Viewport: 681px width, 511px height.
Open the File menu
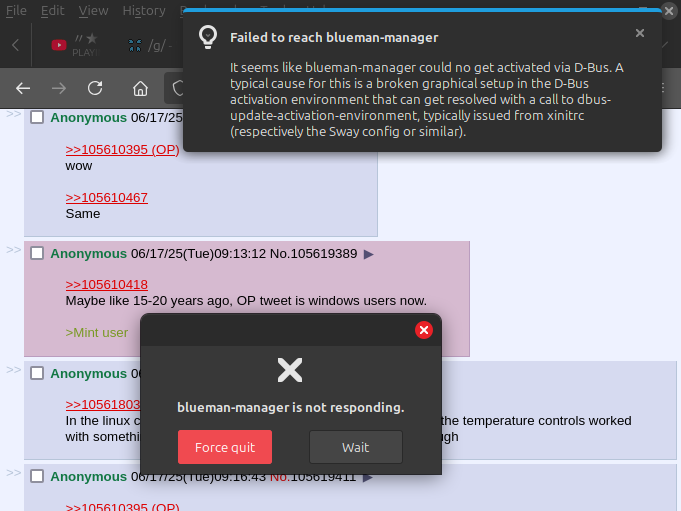pyautogui.click(x=16, y=10)
